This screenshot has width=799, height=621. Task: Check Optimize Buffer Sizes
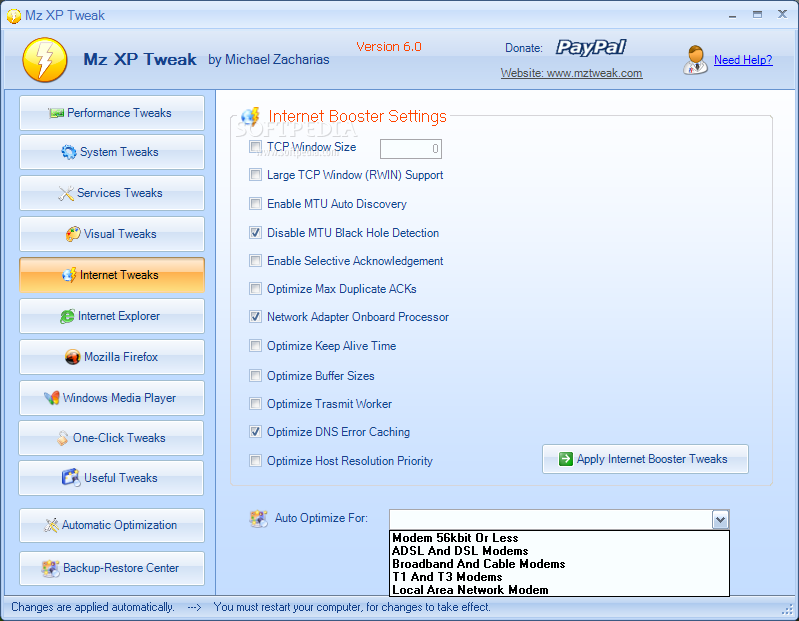click(255, 376)
